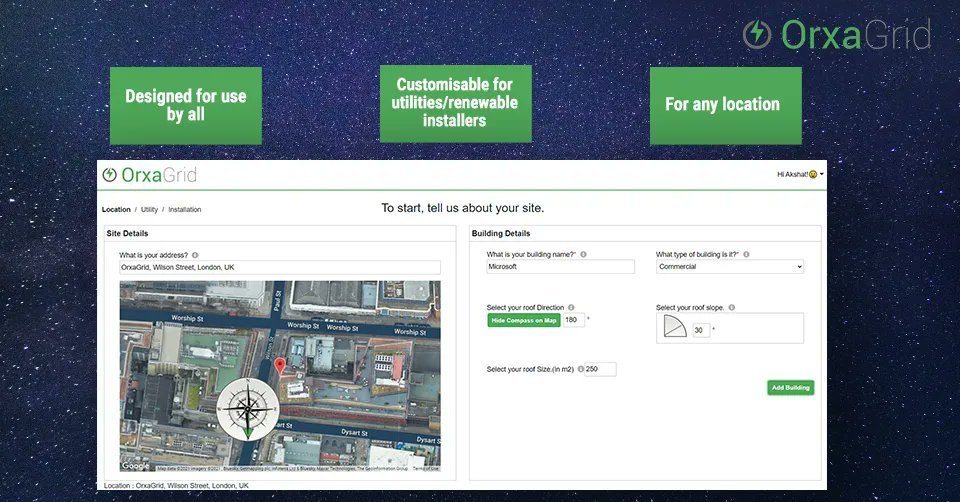Screen dimensions: 960x502
Task: Click the Location: OrxaGrid, Wilson Street text
Action: [176, 485]
